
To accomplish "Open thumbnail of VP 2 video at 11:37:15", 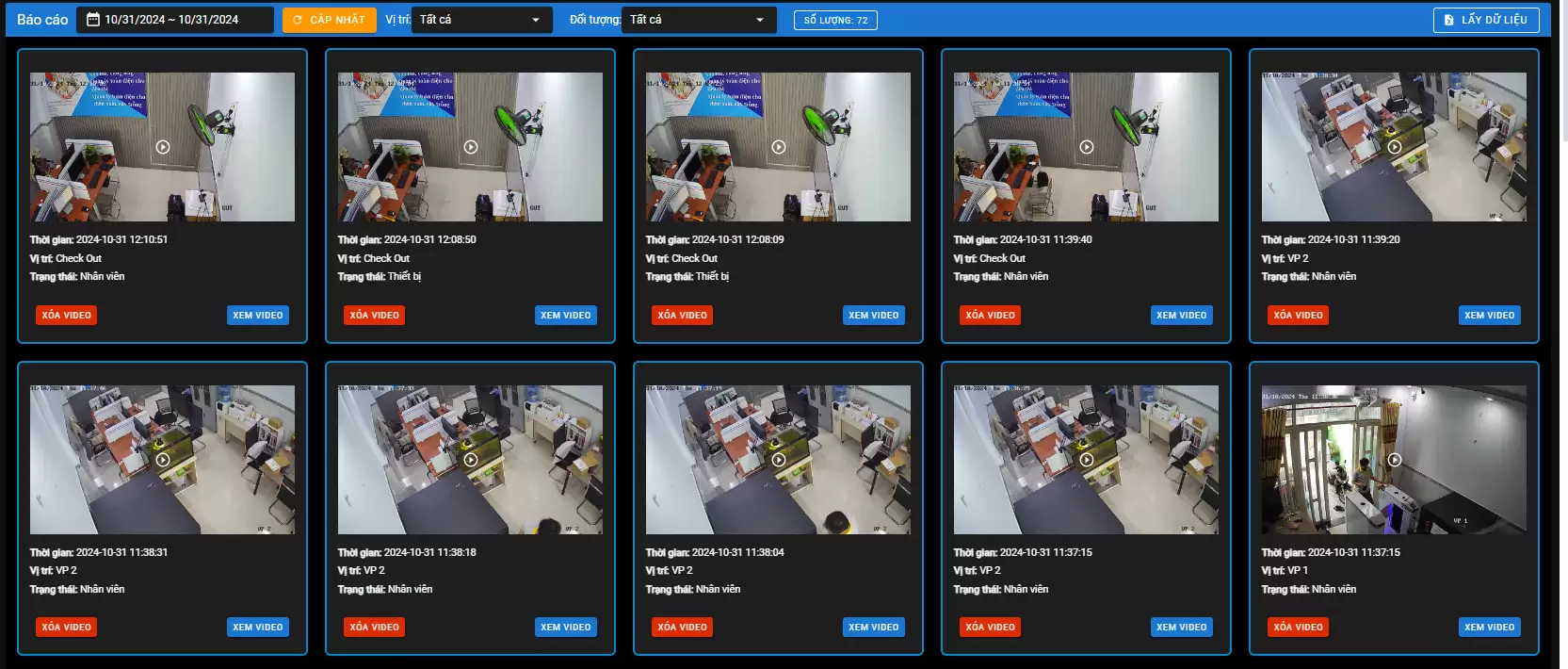I will tap(1086, 460).
